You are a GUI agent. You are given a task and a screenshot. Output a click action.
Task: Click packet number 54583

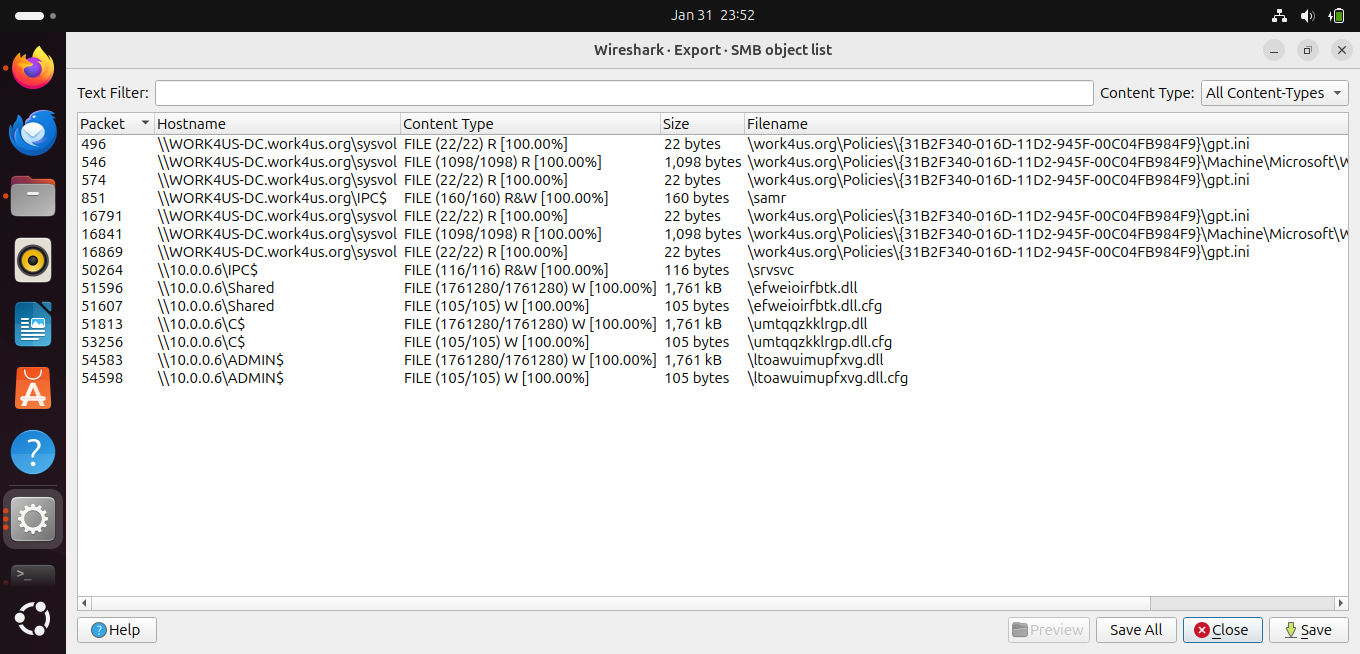click(x=102, y=360)
